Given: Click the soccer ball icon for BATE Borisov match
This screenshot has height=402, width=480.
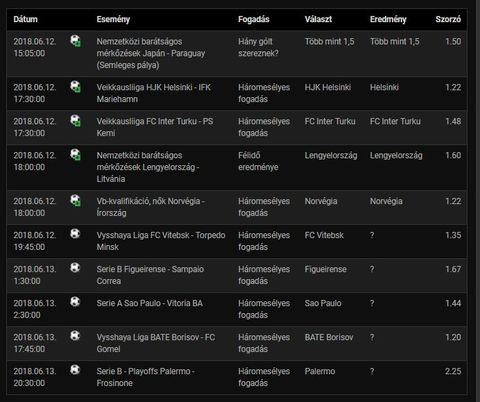Looking at the screenshot, I should point(75,336).
